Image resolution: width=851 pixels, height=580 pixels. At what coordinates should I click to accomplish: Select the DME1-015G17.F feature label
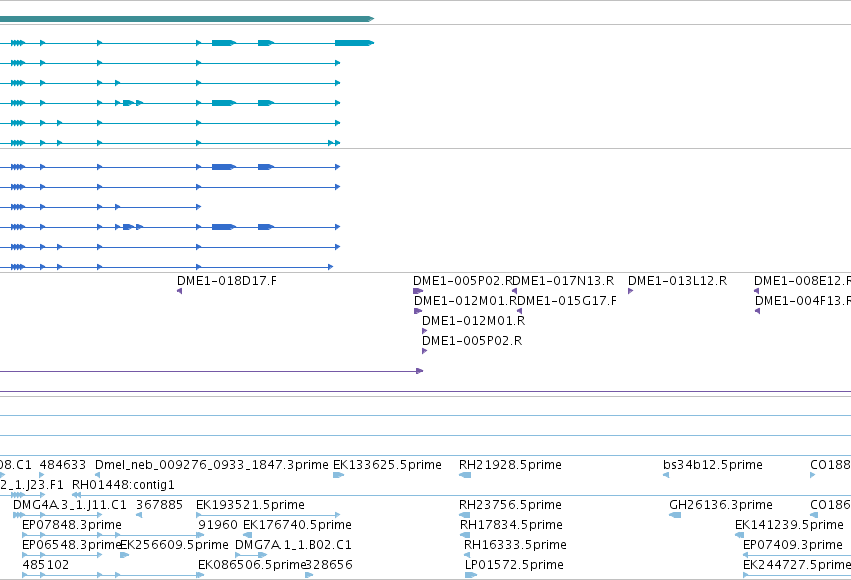(567, 301)
